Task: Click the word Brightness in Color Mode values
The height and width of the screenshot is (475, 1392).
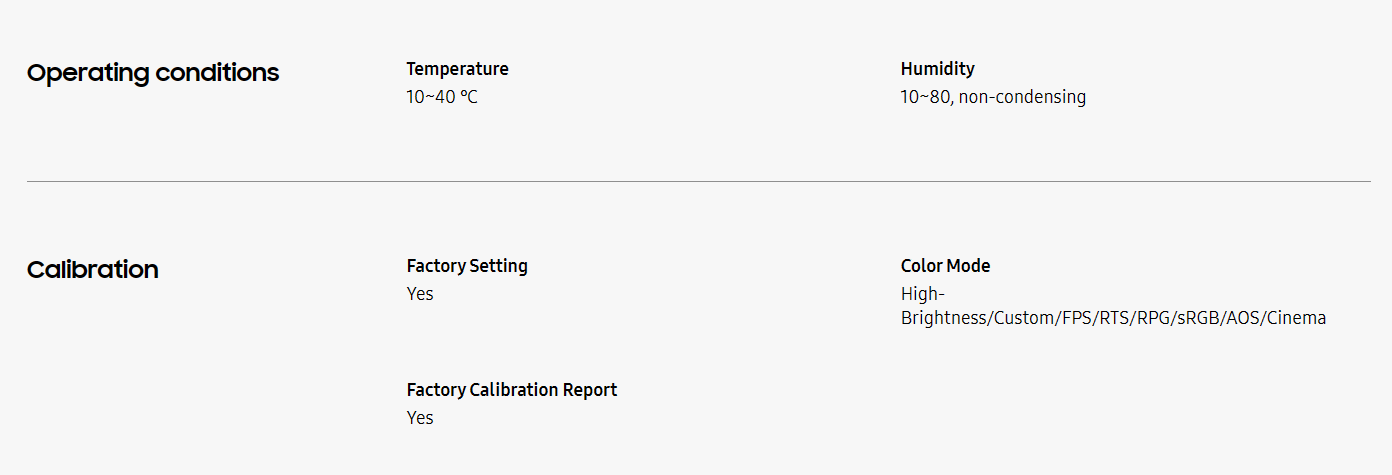Action: click(944, 318)
